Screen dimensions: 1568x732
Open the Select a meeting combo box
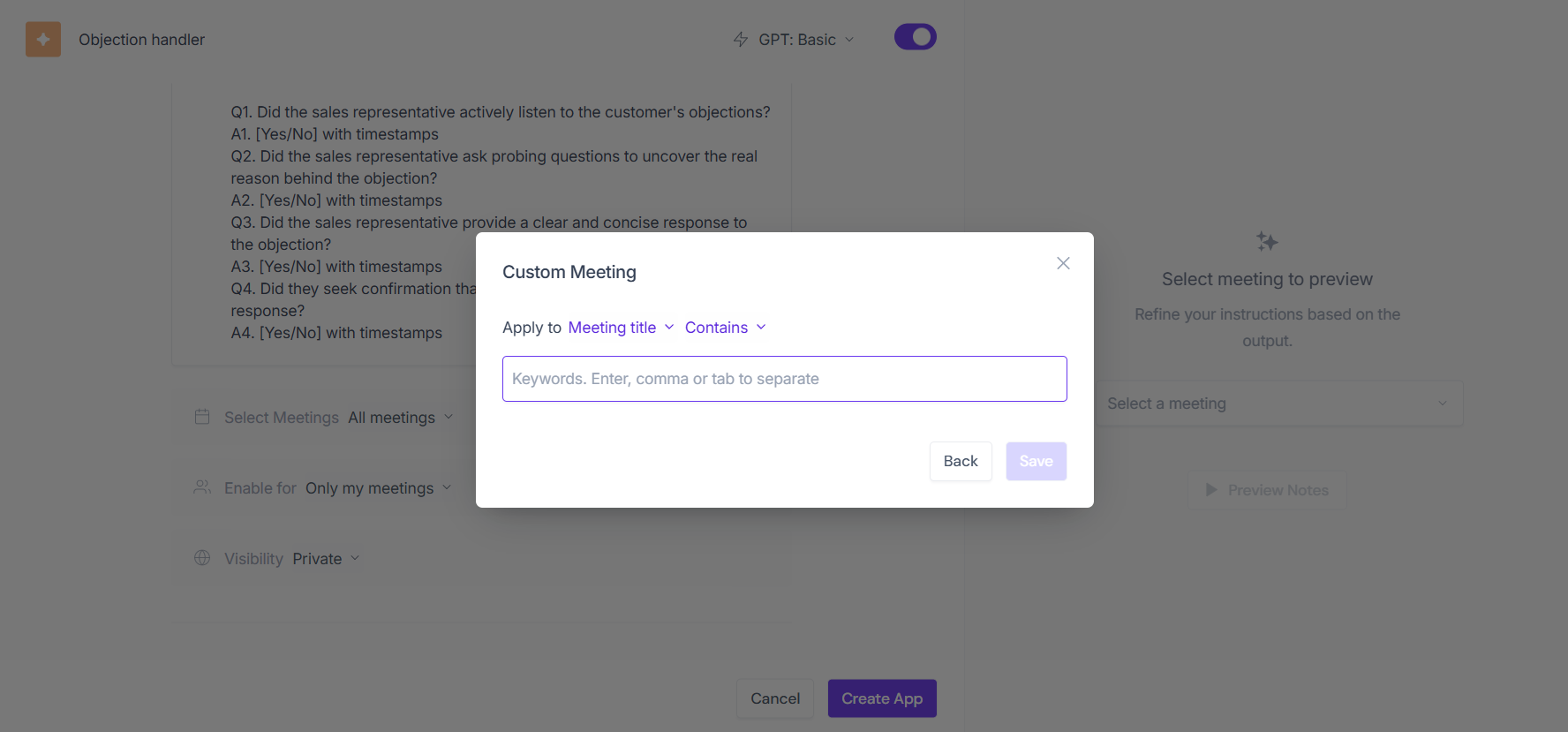point(1277,404)
